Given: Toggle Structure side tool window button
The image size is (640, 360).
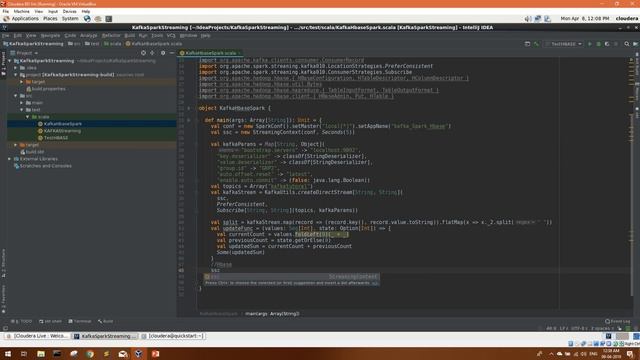Looking at the screenshot, I should 3,263.
